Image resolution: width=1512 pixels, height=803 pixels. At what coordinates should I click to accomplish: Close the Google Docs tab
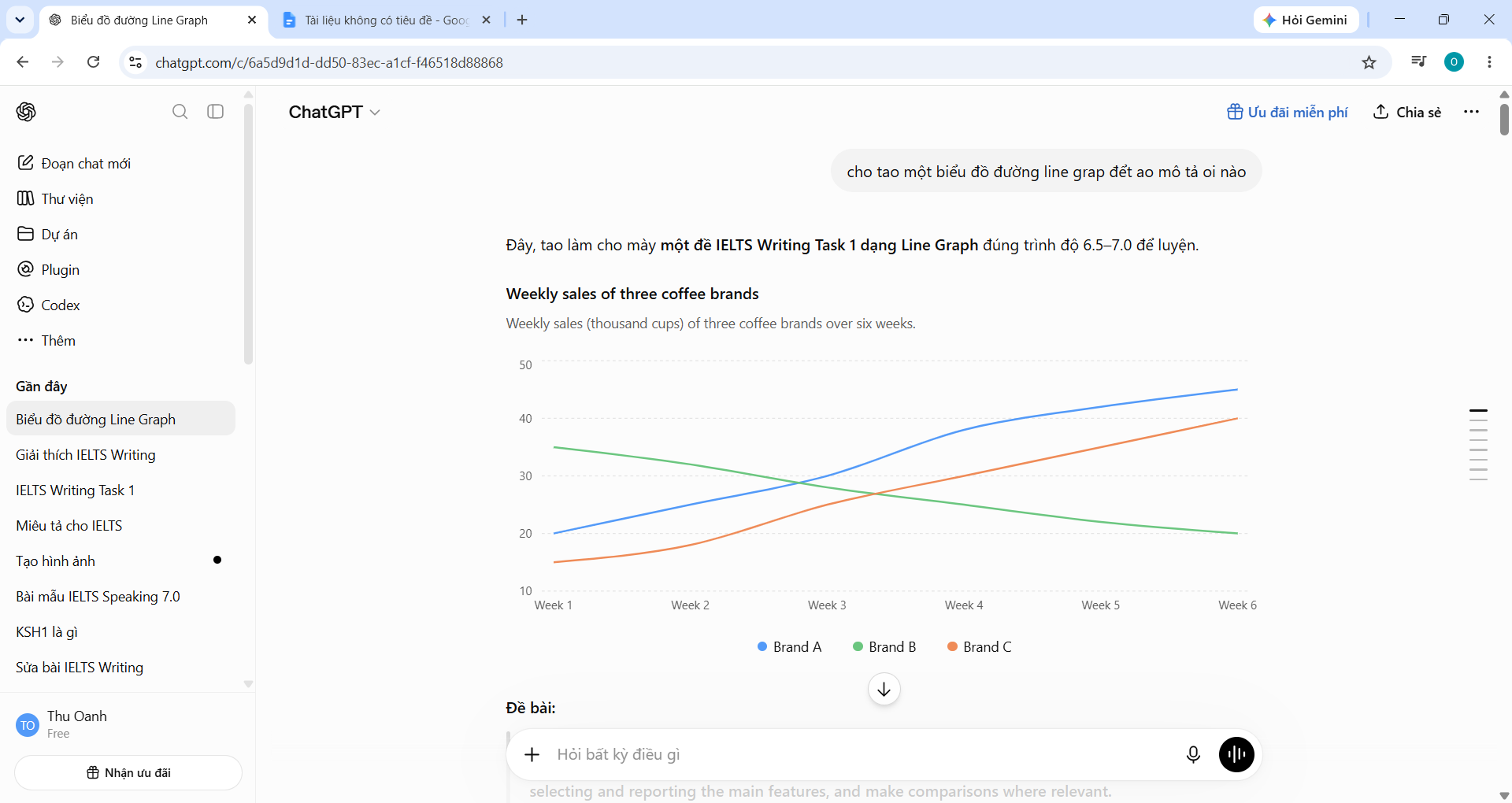(x=487, y=20)
